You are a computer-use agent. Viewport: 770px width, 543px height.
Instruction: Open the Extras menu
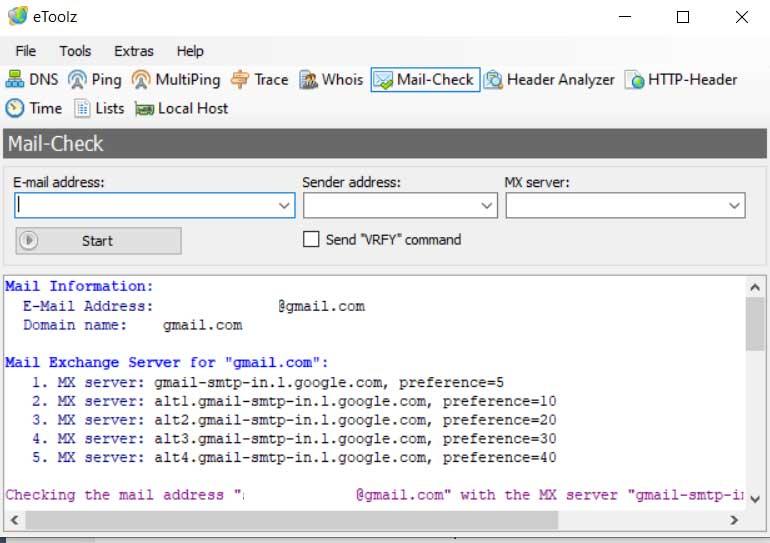[x=134, y=51]
